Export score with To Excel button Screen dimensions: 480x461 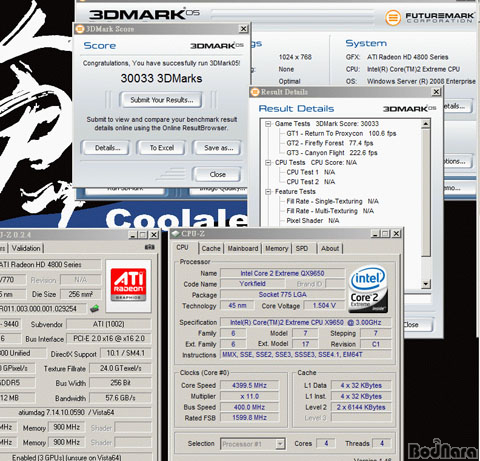(162, 148)
